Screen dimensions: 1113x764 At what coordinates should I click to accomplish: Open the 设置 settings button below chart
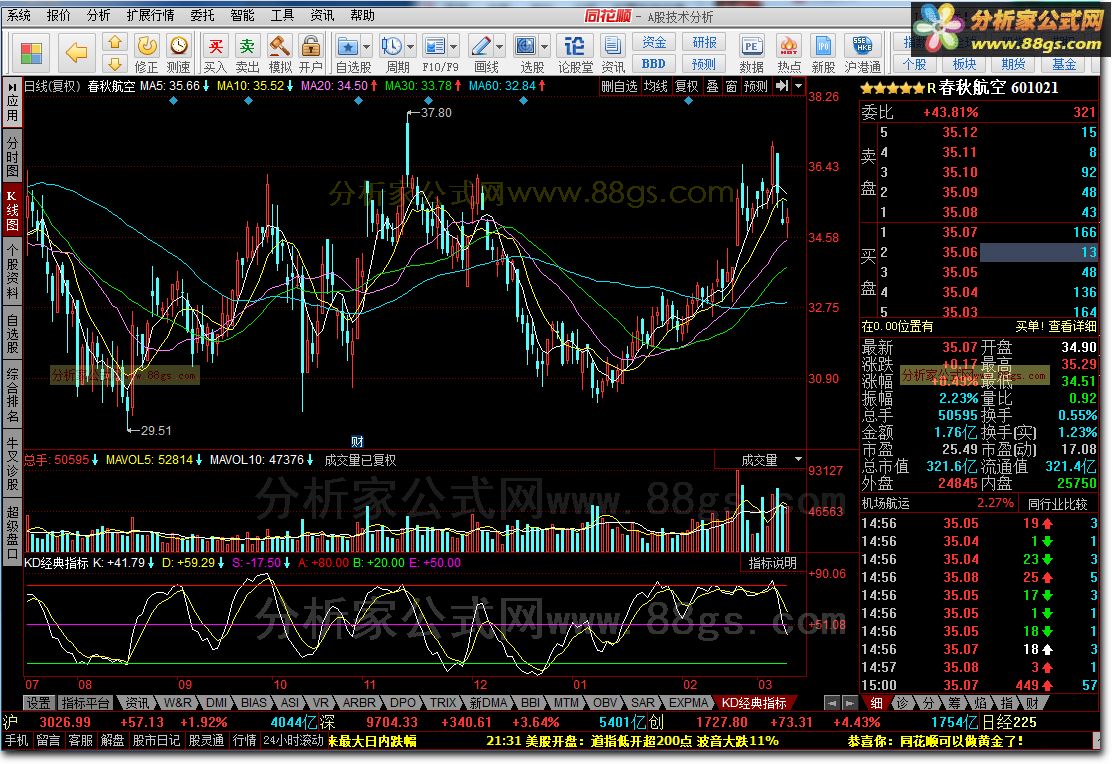pyautogui.click(x=38, y=703)
